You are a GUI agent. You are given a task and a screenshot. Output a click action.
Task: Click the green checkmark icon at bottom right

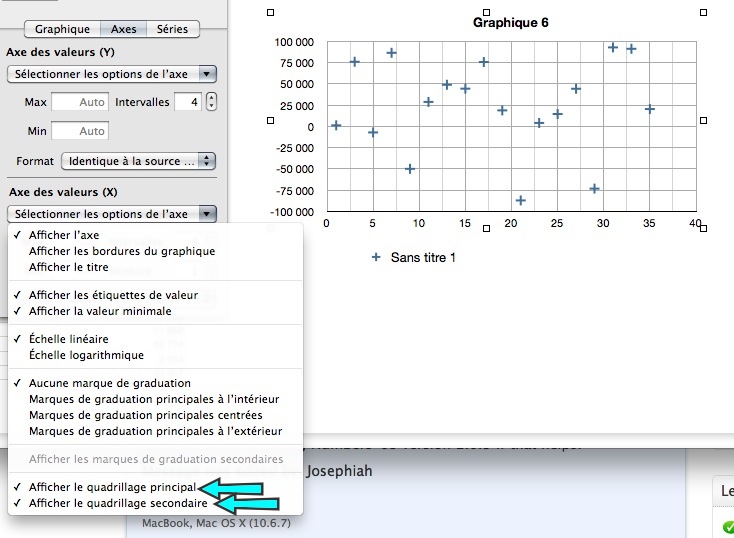[x=728, y=527]
